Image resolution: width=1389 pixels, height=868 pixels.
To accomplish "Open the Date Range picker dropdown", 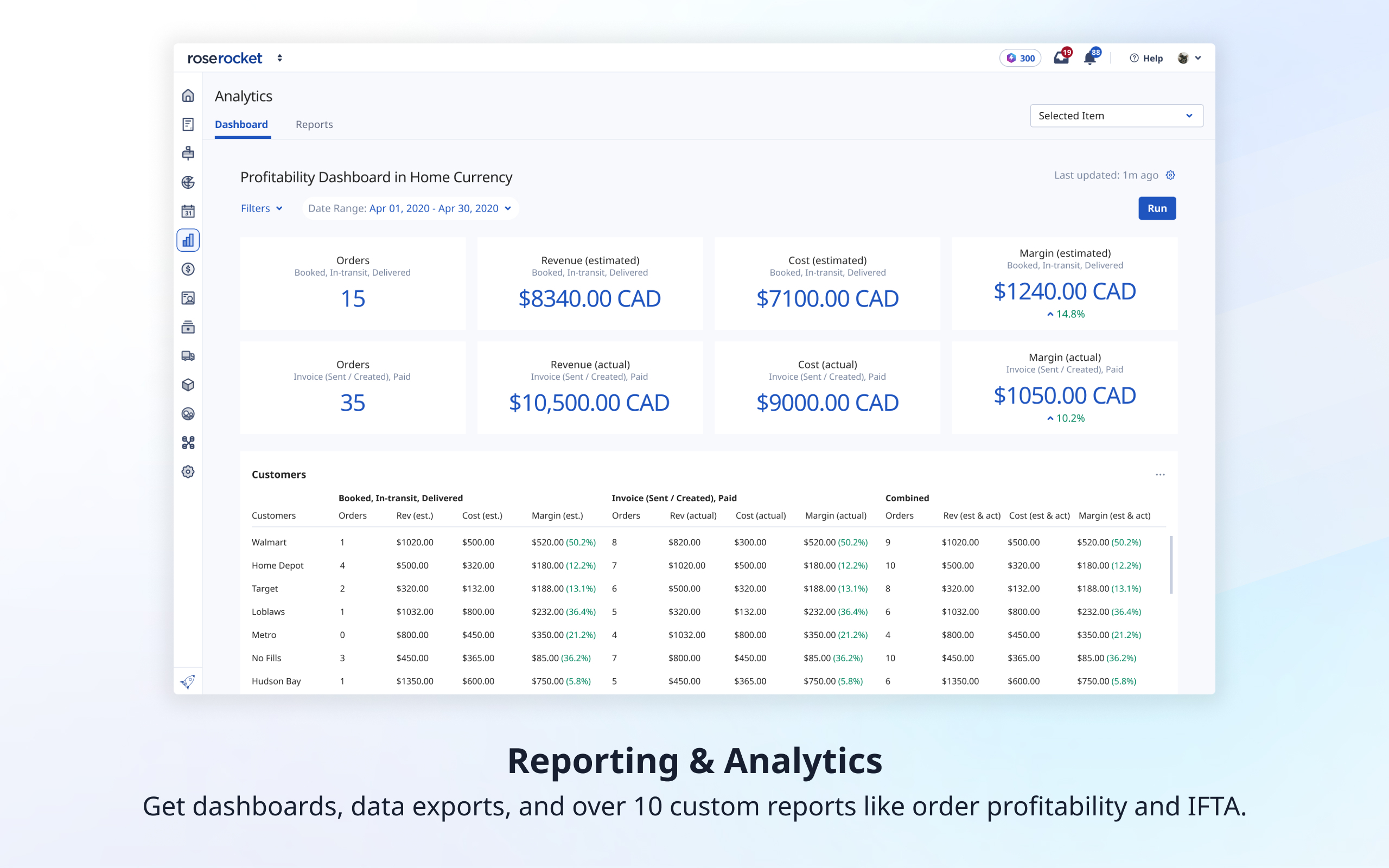I will tap(410, 208).
